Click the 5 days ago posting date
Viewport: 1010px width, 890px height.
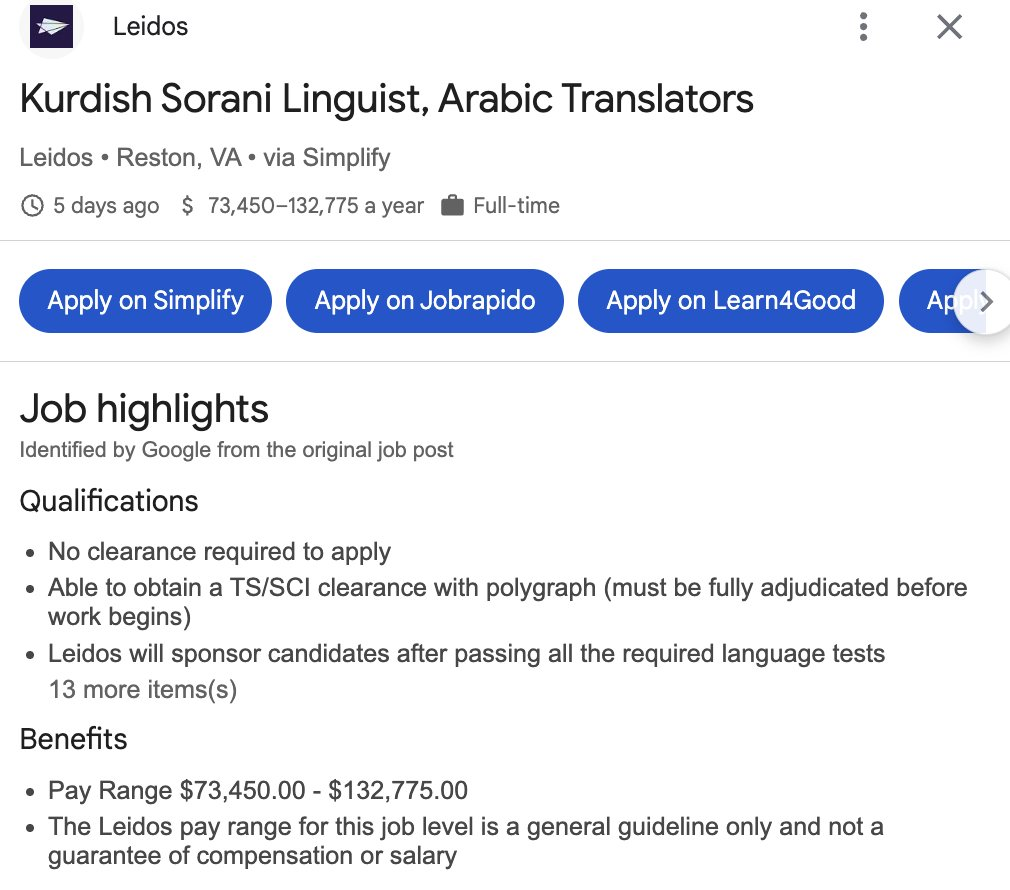pyautogui.click(x=105, y=206)
